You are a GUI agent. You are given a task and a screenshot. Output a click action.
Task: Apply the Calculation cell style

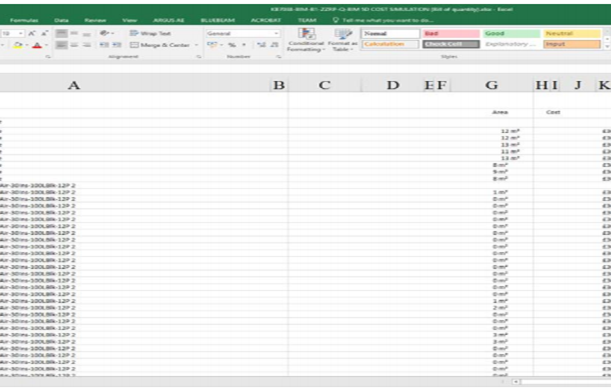pos(391,44)
